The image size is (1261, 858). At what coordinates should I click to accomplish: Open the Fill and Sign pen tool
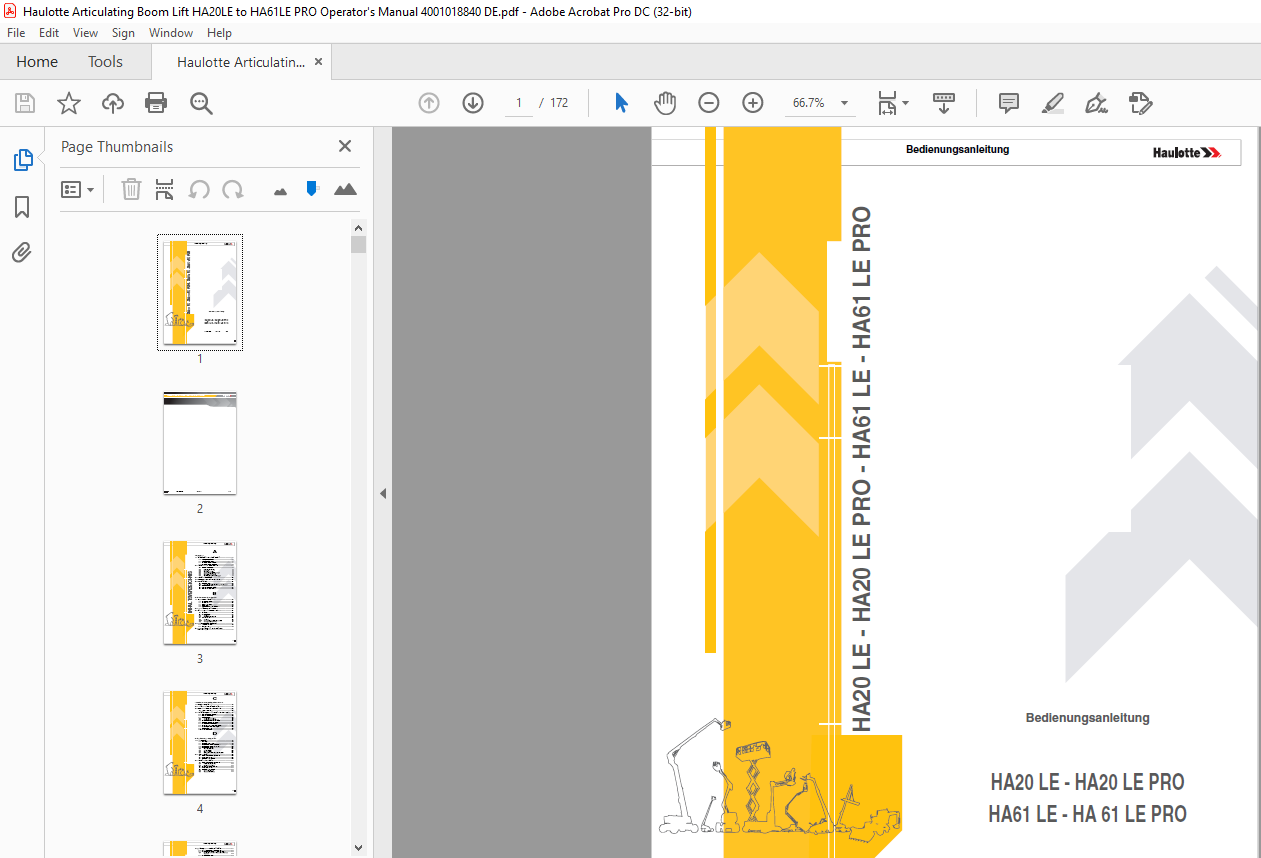(1096, 103)
